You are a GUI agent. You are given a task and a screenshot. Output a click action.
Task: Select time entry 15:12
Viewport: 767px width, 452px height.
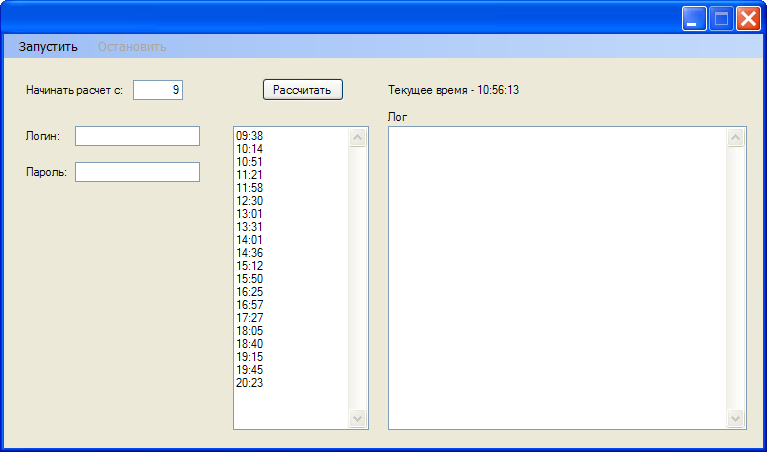249,266
